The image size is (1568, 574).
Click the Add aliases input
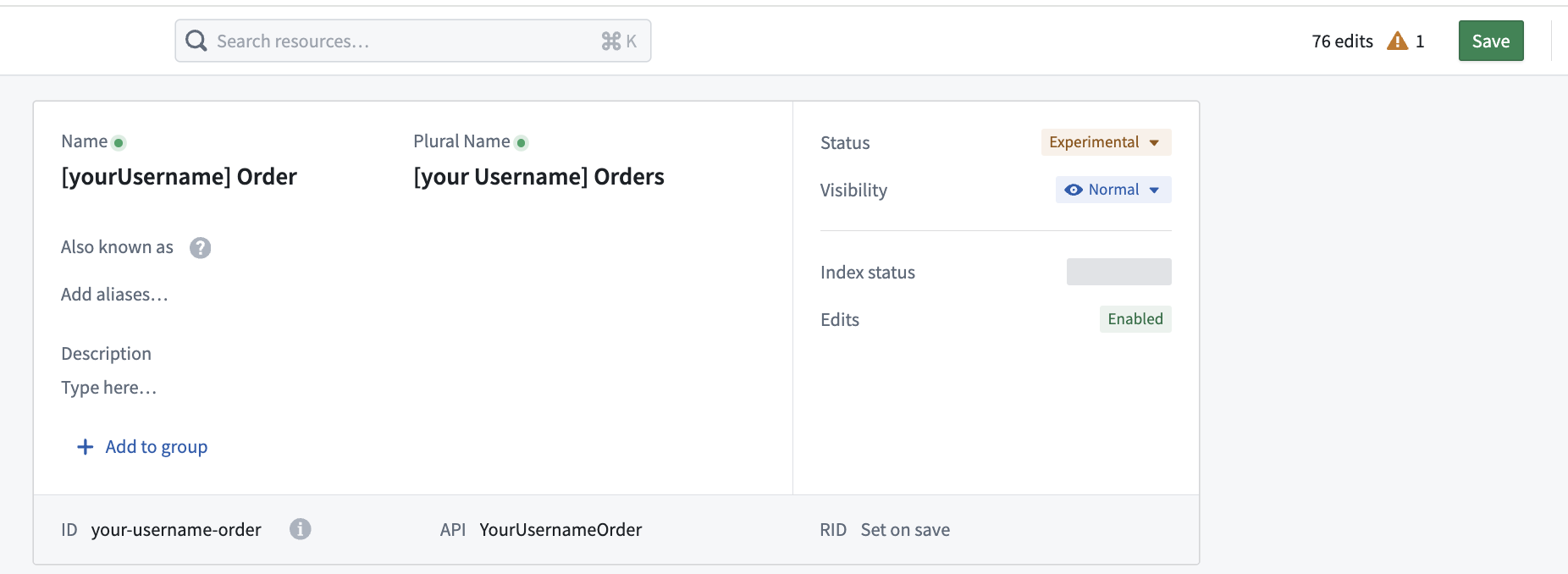(114, 295)
